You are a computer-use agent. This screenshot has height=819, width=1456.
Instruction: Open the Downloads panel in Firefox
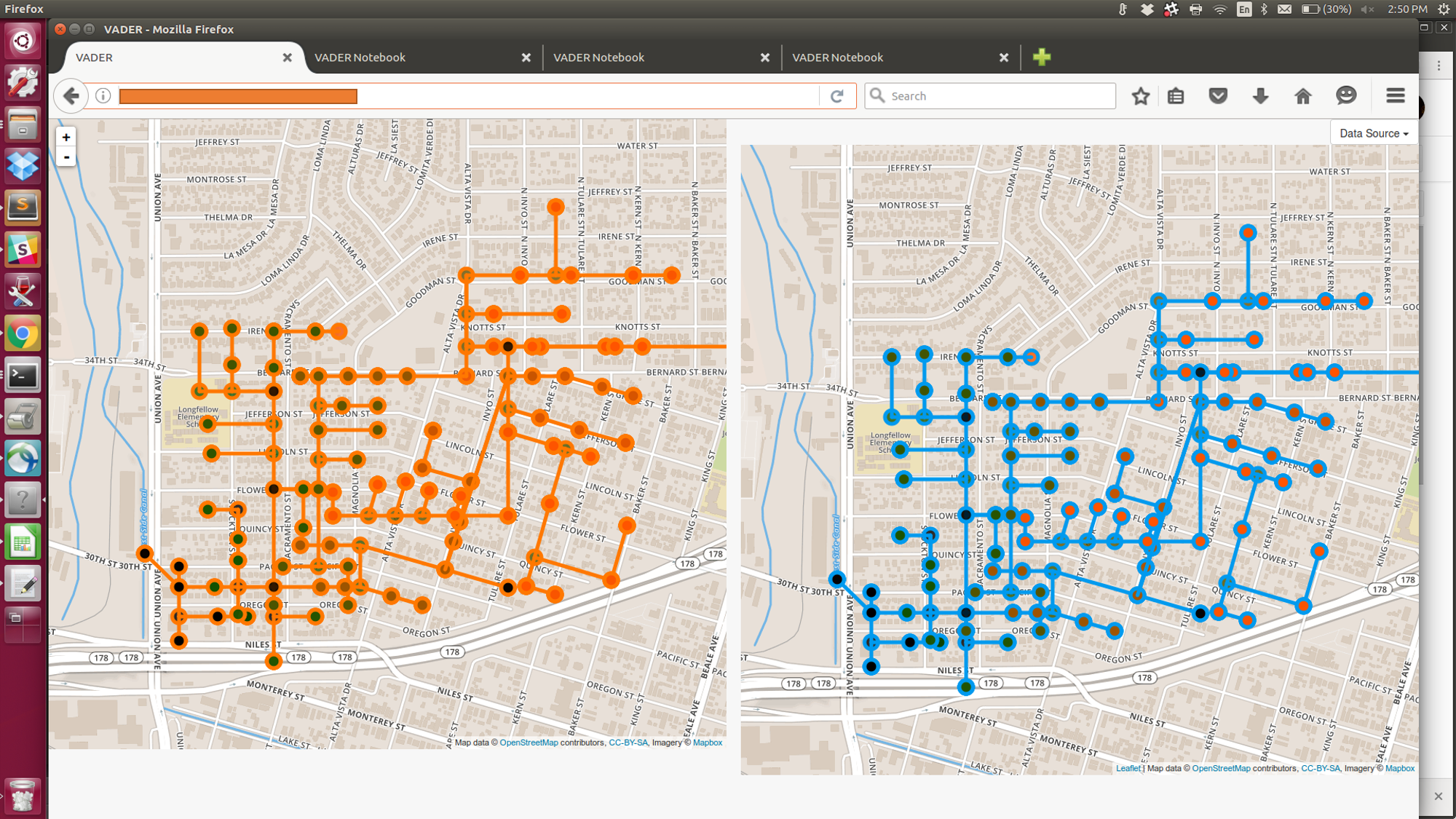pos(1259,95)
